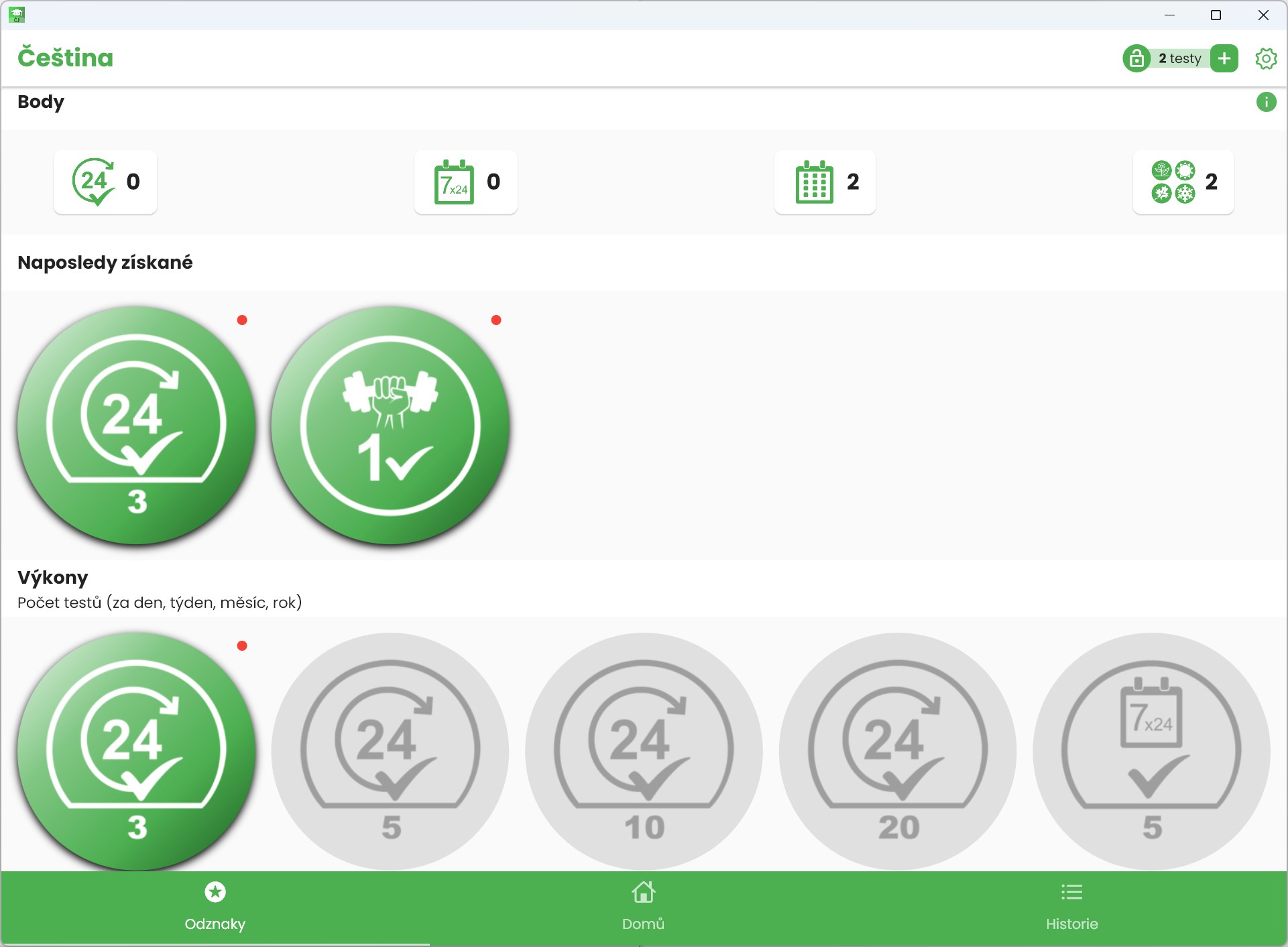Click the 24-hour points card
Image resolution: width=1288 pixels, height=947 pixels.
tap(105, 182)
